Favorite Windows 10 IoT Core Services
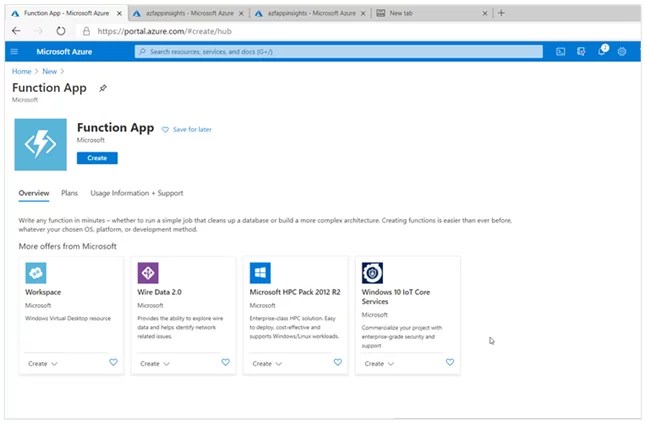 450,362
